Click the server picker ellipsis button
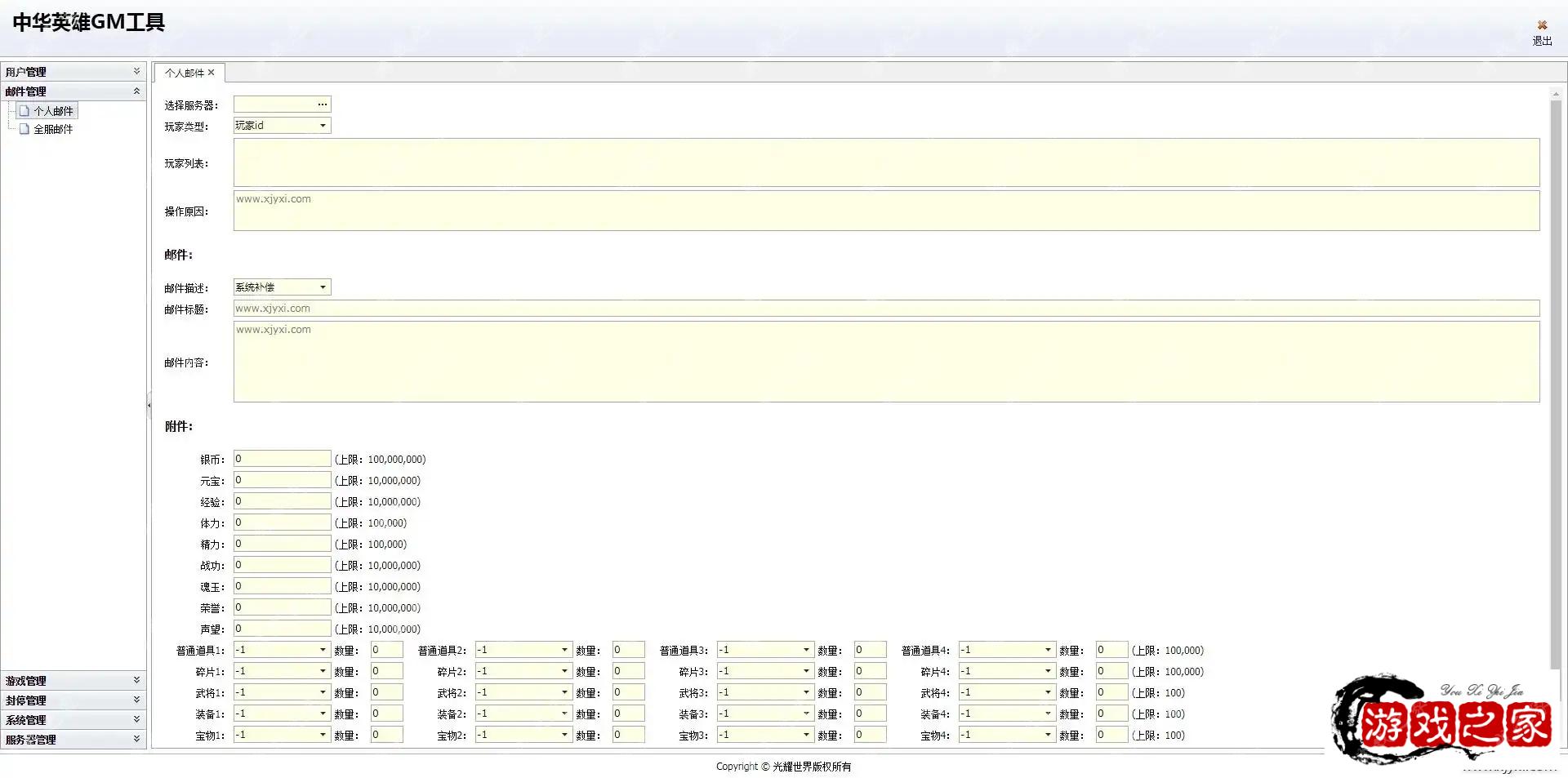This screenshot has width=1568, height=778. pyautogui.click(x=323, y=104)
